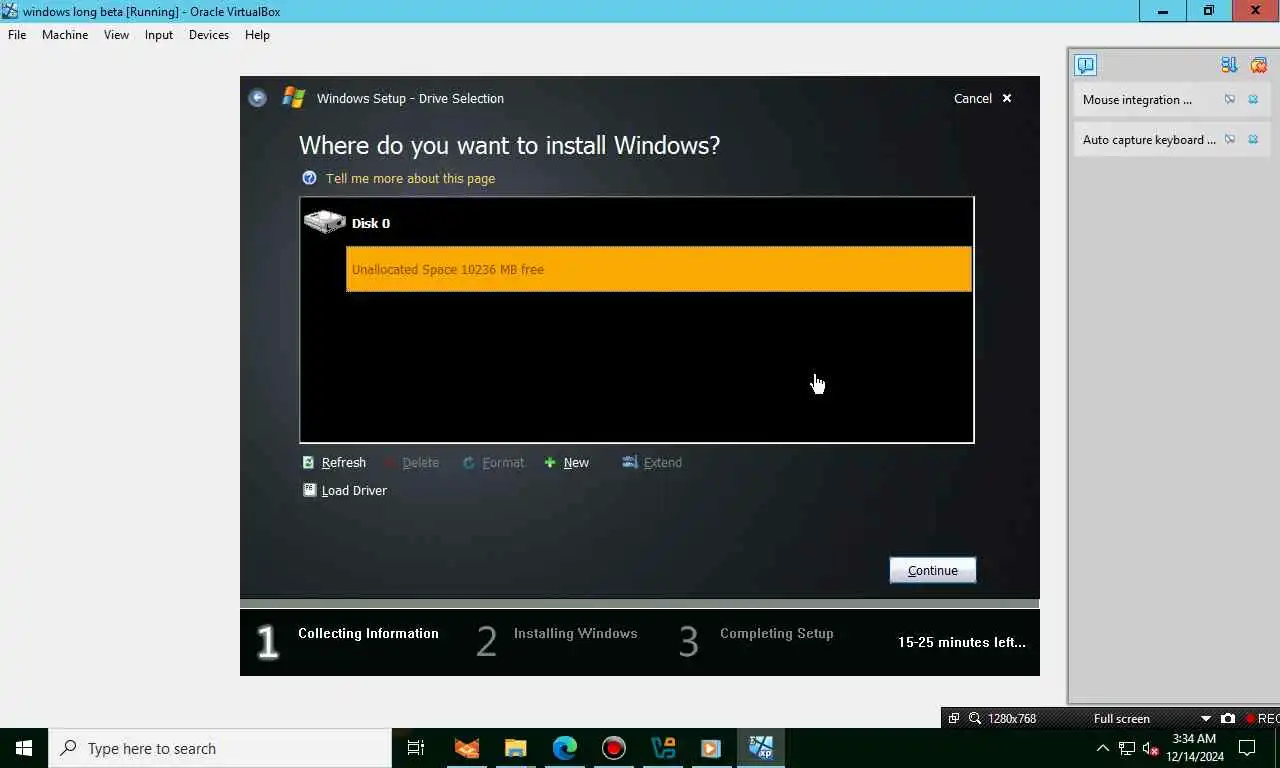Open the VirtualBox notification center icon
This screenshot has width=1280, height=768.
(x=1086, y=65)
